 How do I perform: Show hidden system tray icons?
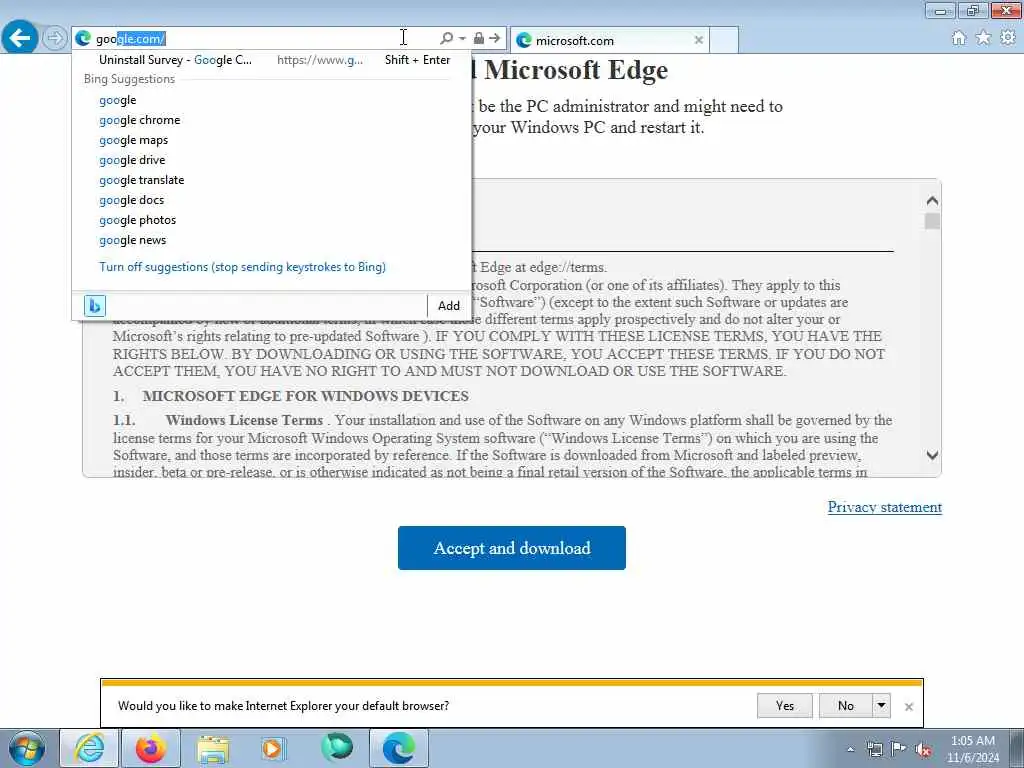[x=850, y=749]
